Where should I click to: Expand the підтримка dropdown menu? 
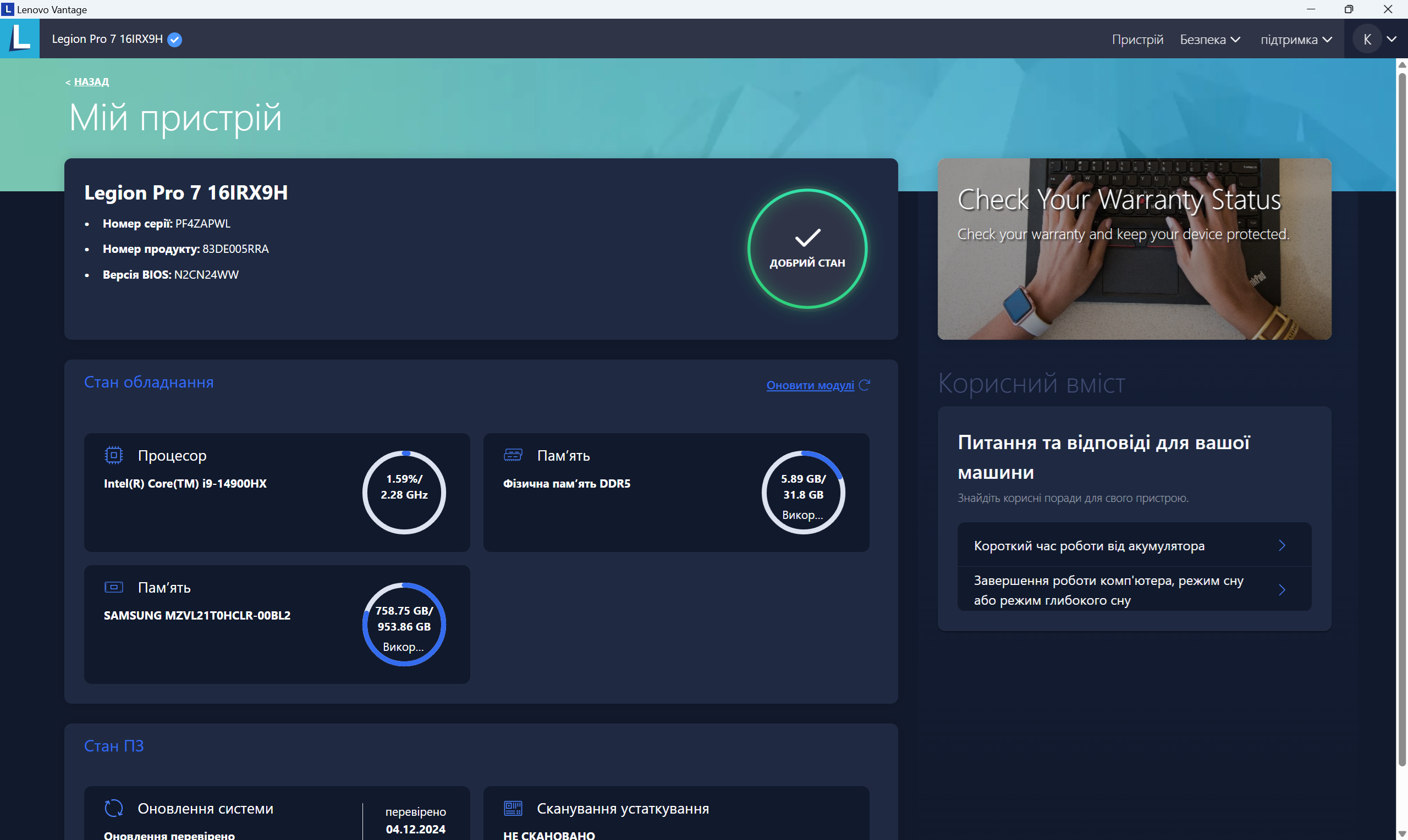click(1295, 40)
